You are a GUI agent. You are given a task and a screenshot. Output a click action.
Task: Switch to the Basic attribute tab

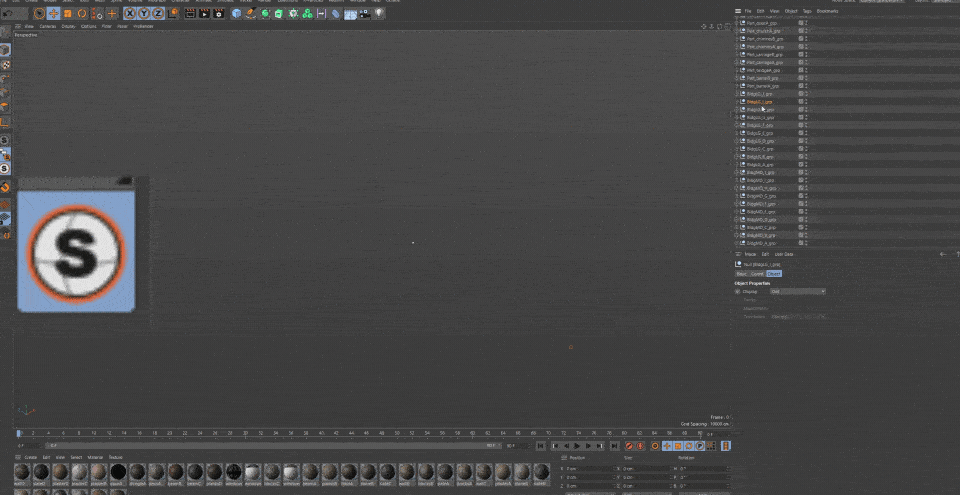pyautogui.click(x=741, y=274)
